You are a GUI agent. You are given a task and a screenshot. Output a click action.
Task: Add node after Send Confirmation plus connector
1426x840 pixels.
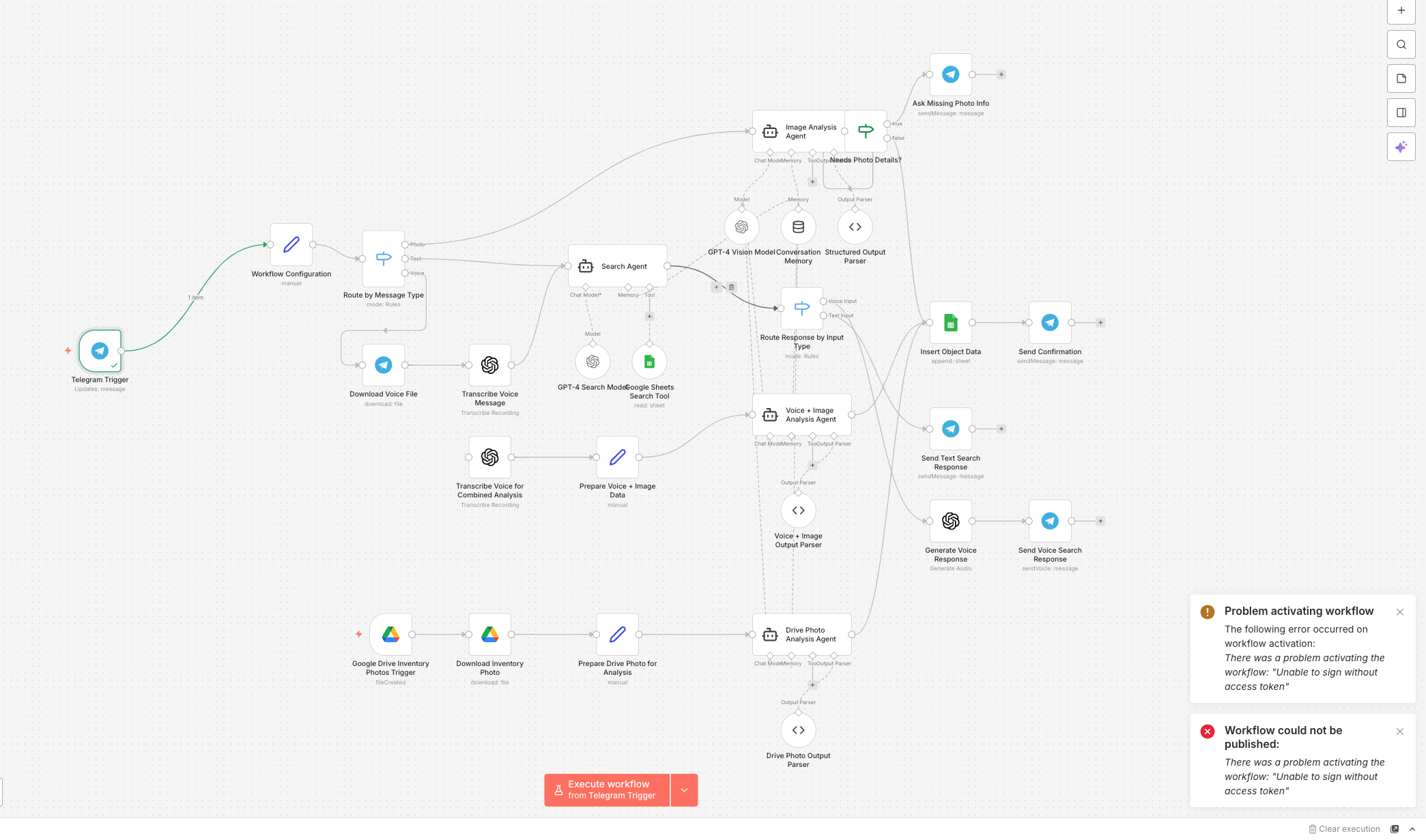pos(1100,323)
